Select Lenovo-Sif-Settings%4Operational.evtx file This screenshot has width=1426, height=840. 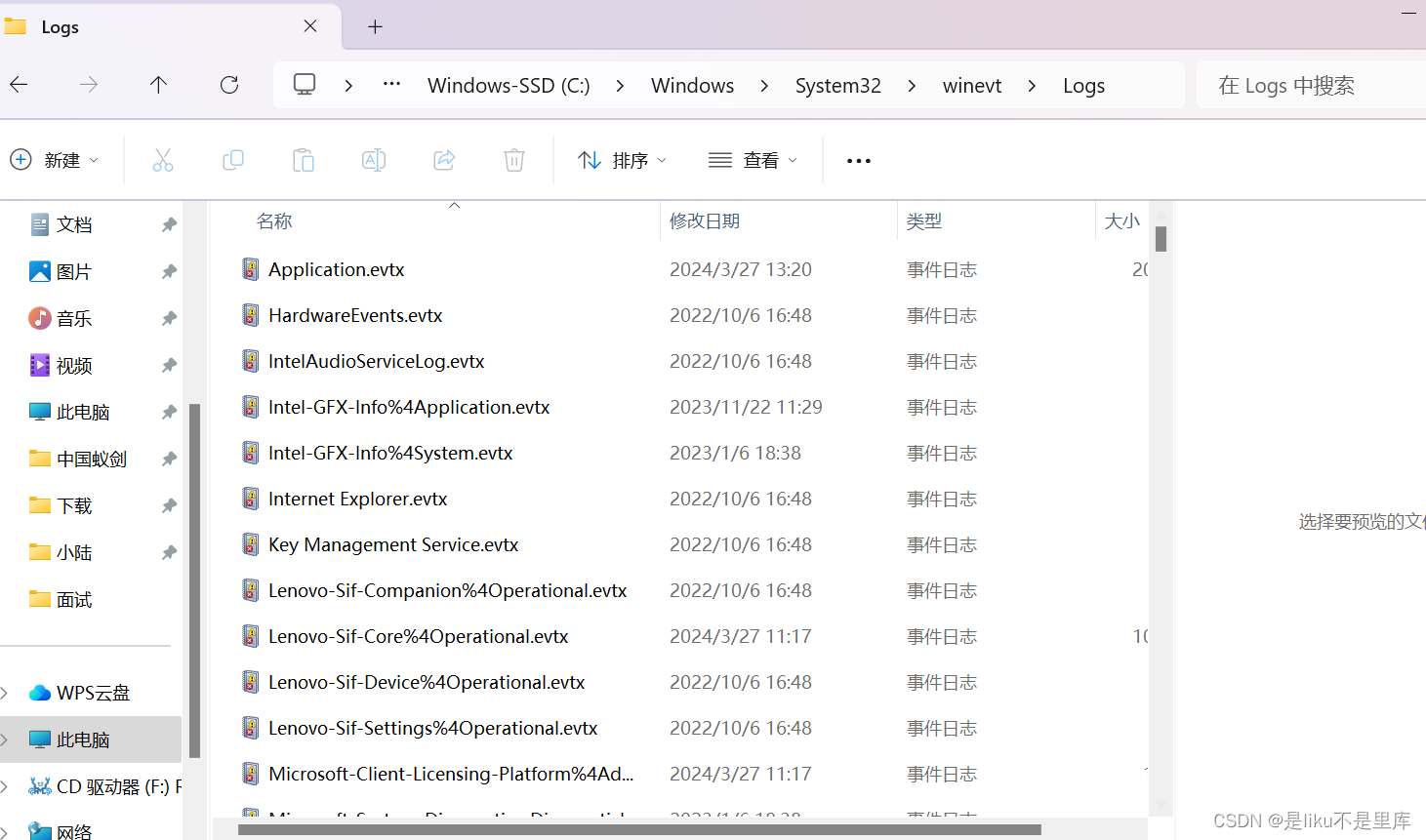click(432, 728)
